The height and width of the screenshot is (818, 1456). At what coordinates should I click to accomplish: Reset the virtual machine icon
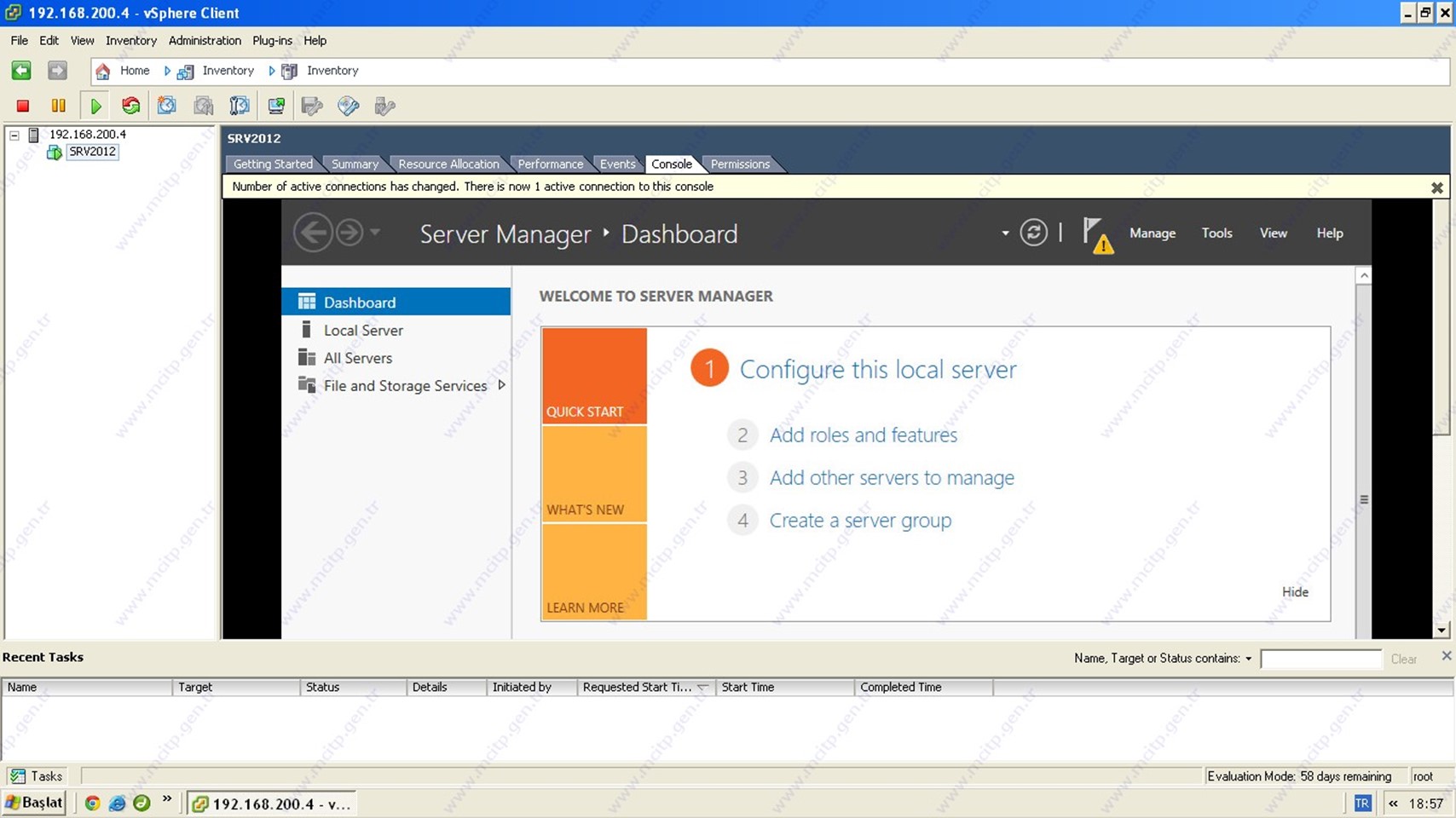130,106
